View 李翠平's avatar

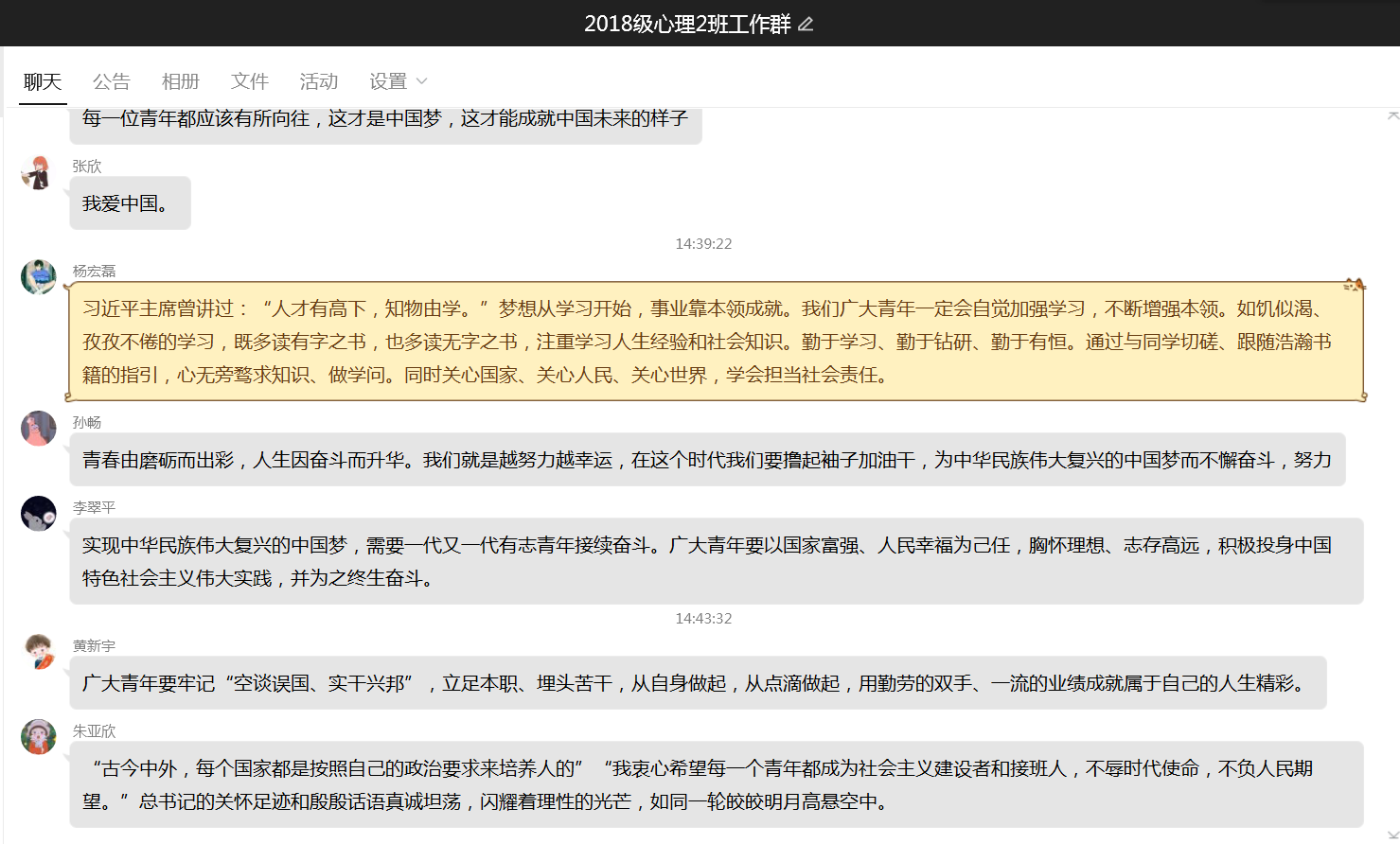tap(39, 514)
